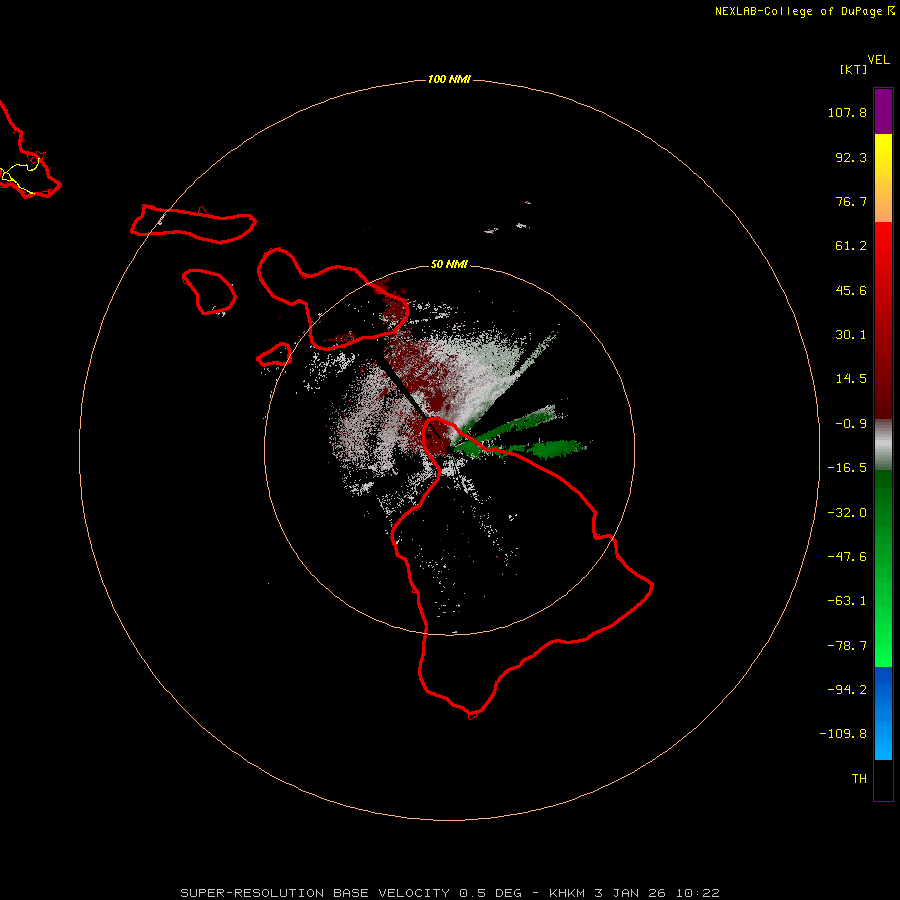
Task: Click the -32.0 velocity scale value
Action: point(847,513)
